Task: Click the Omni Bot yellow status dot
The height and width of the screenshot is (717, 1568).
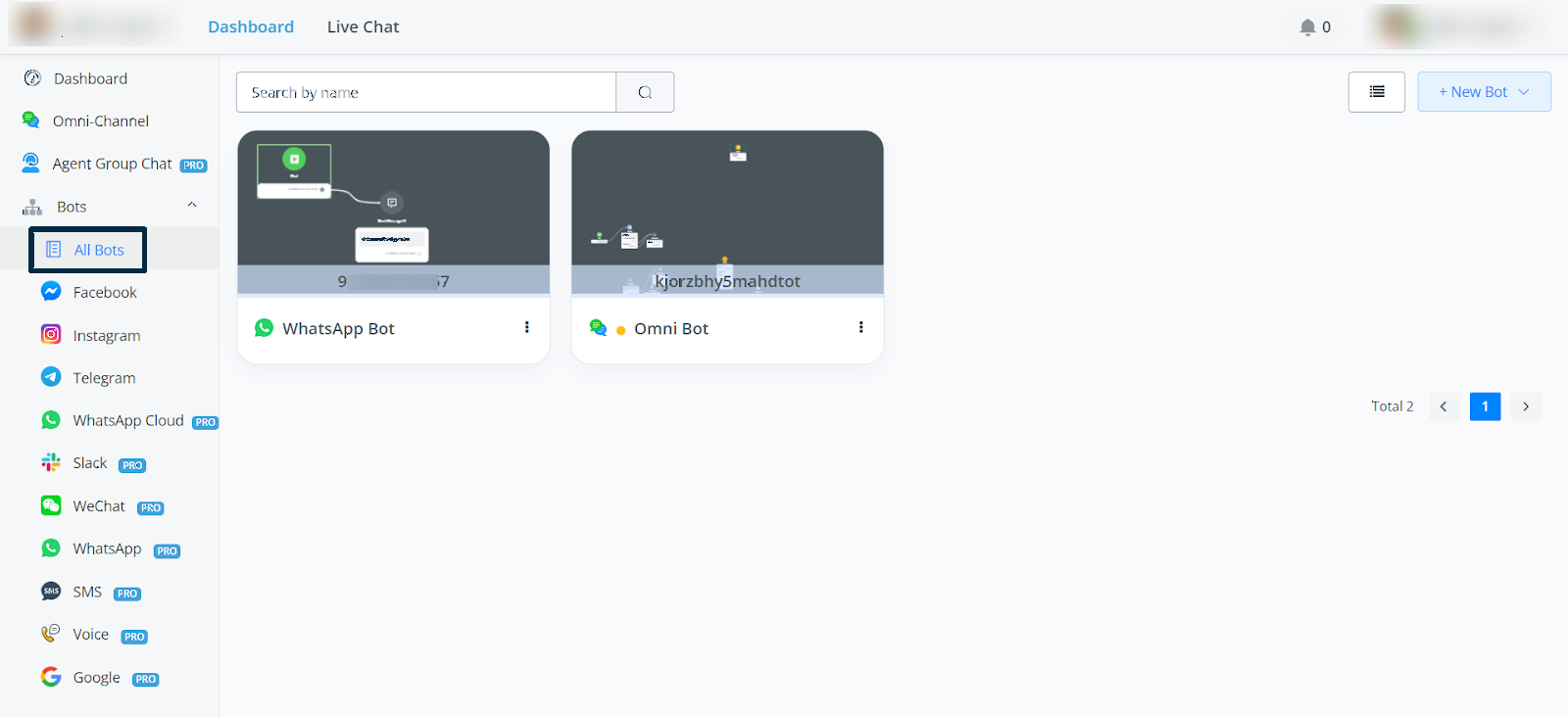Action: pyautogui.click(x=621, y=331)
